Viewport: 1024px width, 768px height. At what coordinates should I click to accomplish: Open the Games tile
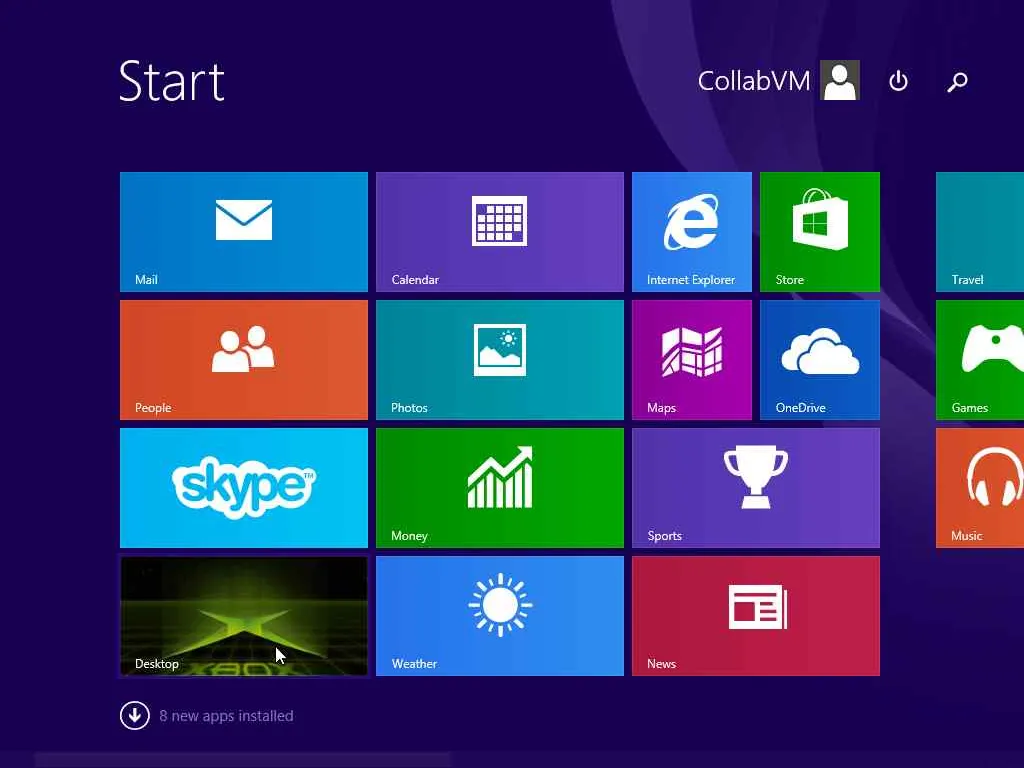click(980, 360)
